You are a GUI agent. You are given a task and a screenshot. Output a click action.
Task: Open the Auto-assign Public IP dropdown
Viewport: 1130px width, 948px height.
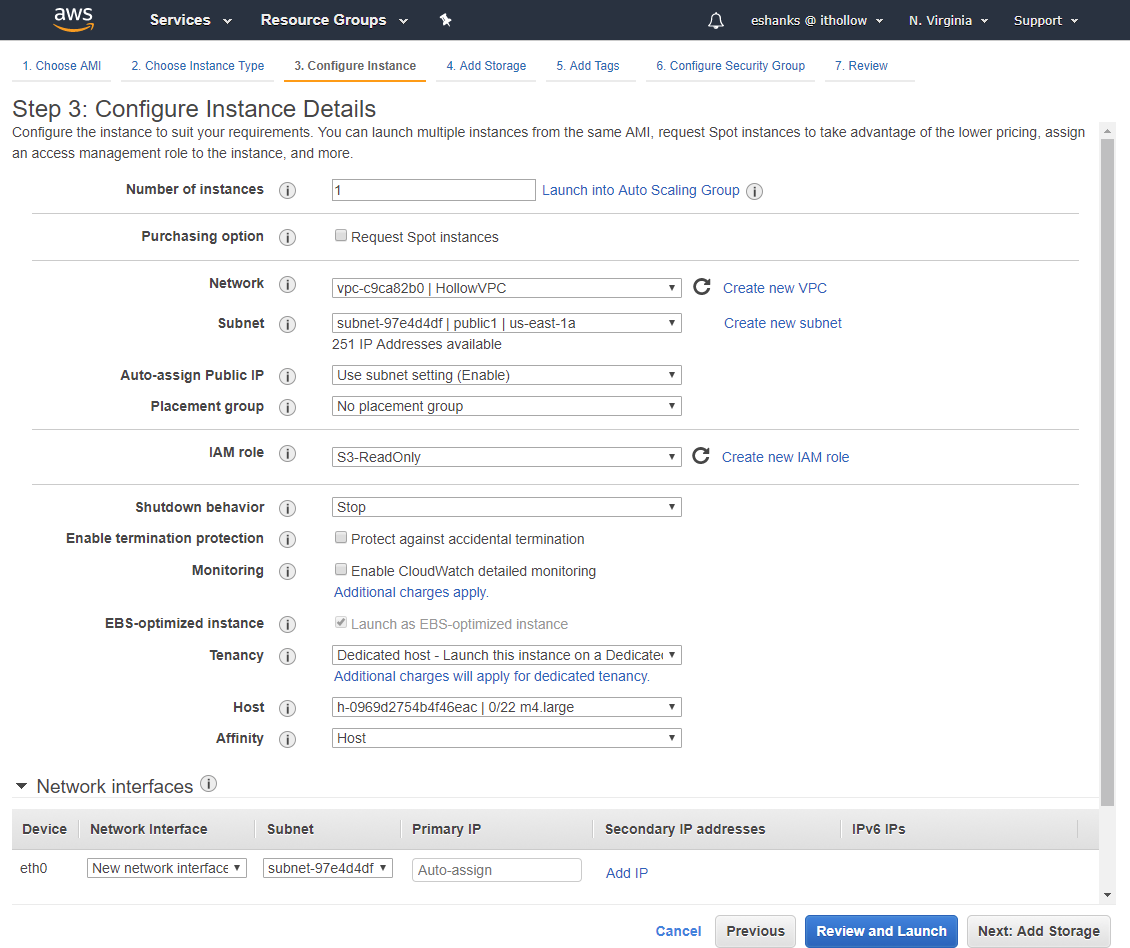[506, 375]
